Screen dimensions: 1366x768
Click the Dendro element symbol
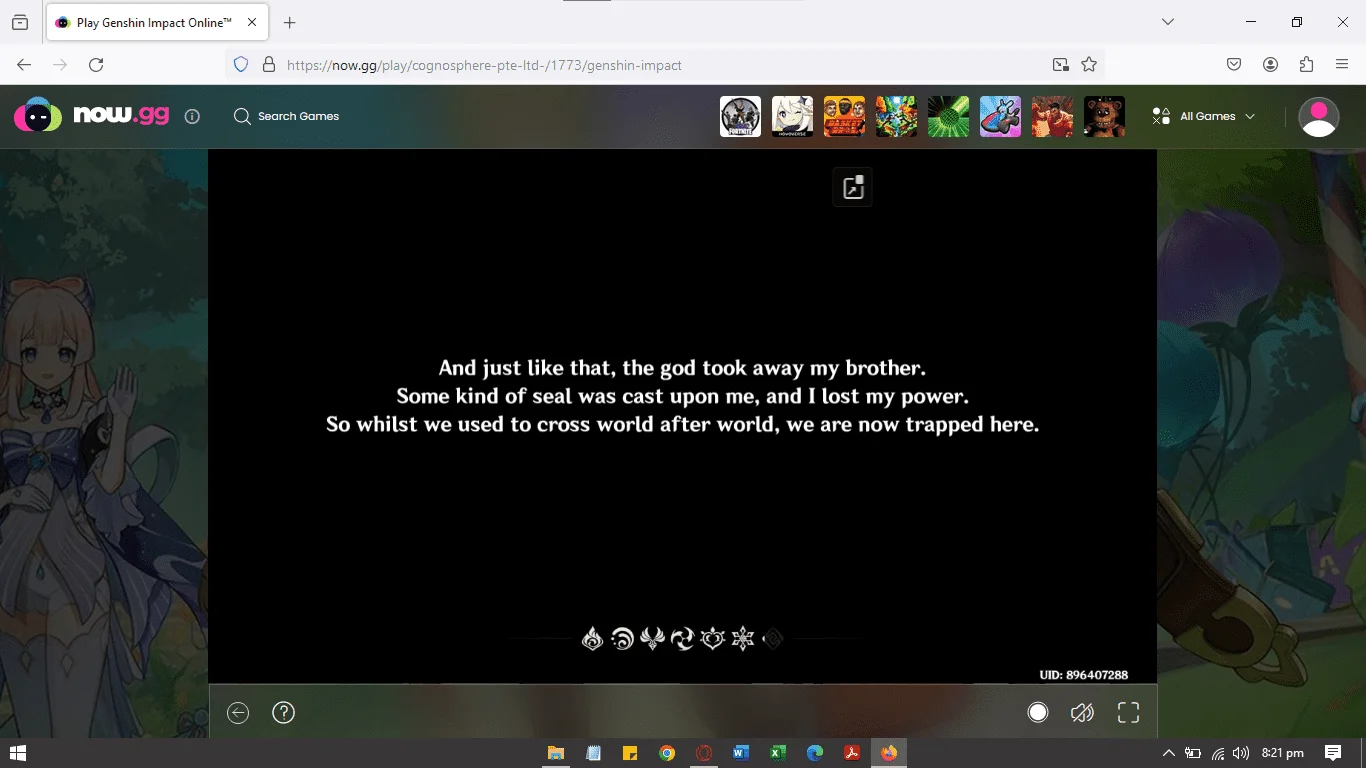click(x=712, y=638)
